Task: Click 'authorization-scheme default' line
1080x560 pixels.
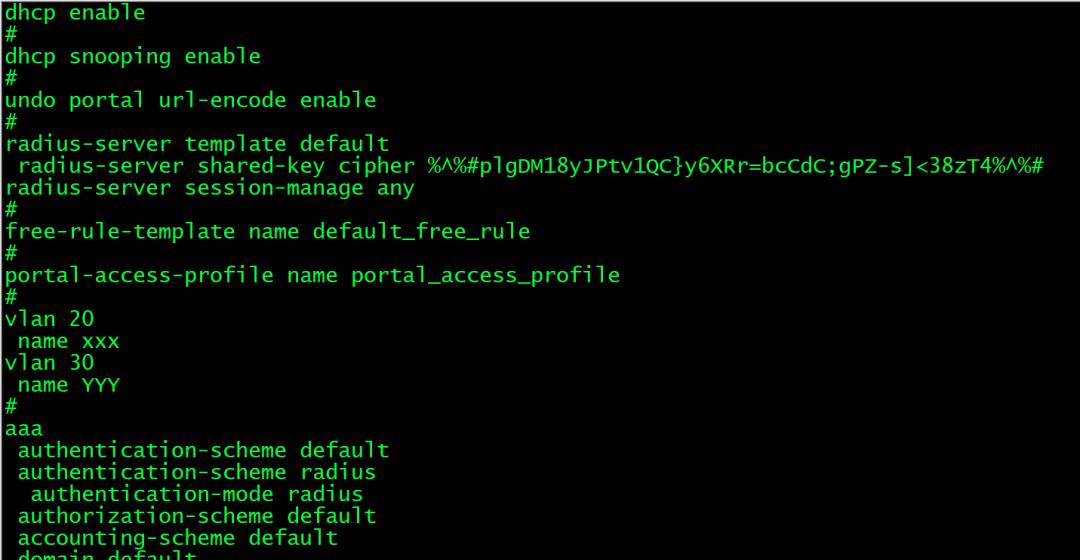Action: pyautogui.click(x=197, y=516)
